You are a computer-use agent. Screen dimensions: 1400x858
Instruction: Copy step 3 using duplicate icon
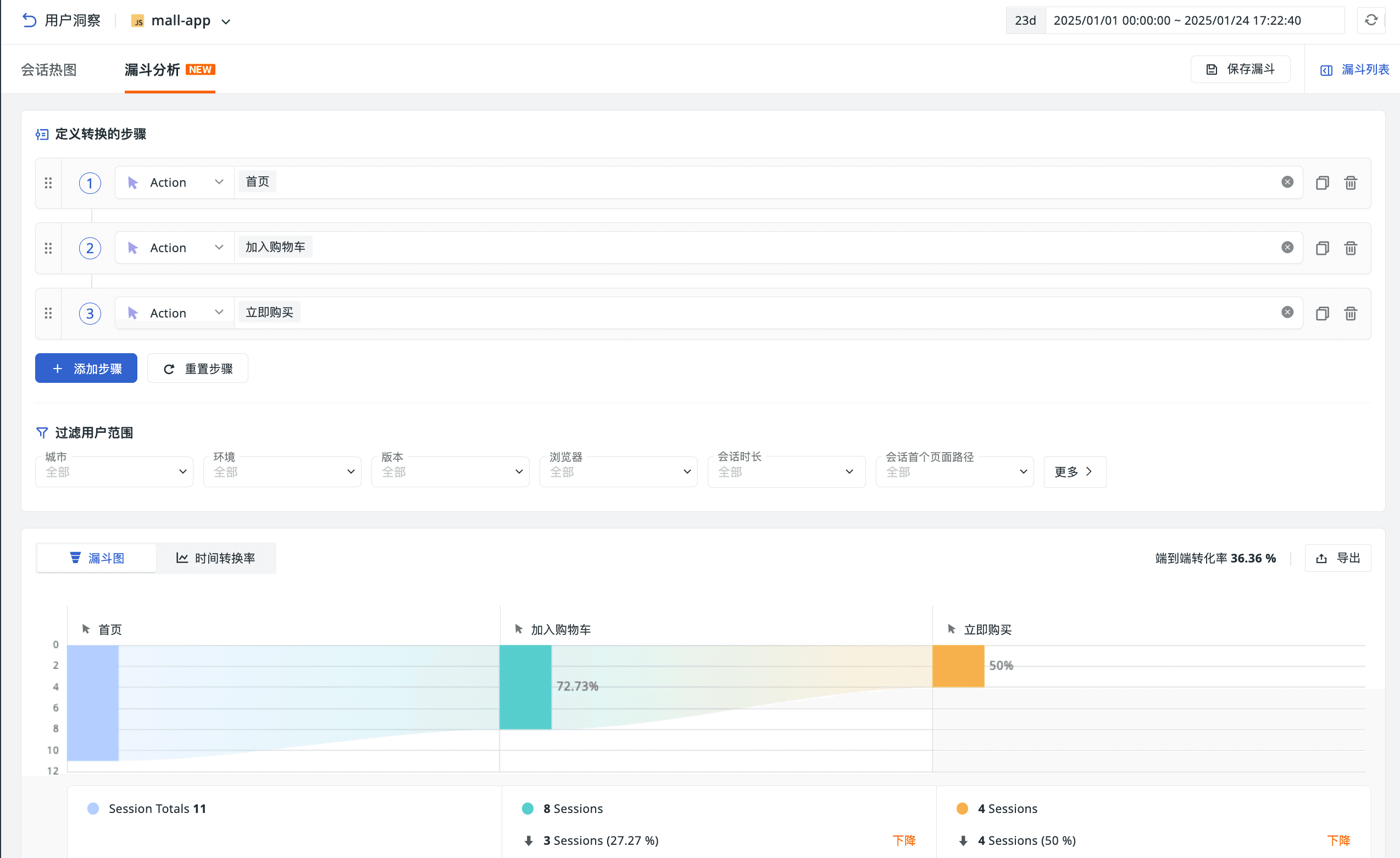point(1321,314)
